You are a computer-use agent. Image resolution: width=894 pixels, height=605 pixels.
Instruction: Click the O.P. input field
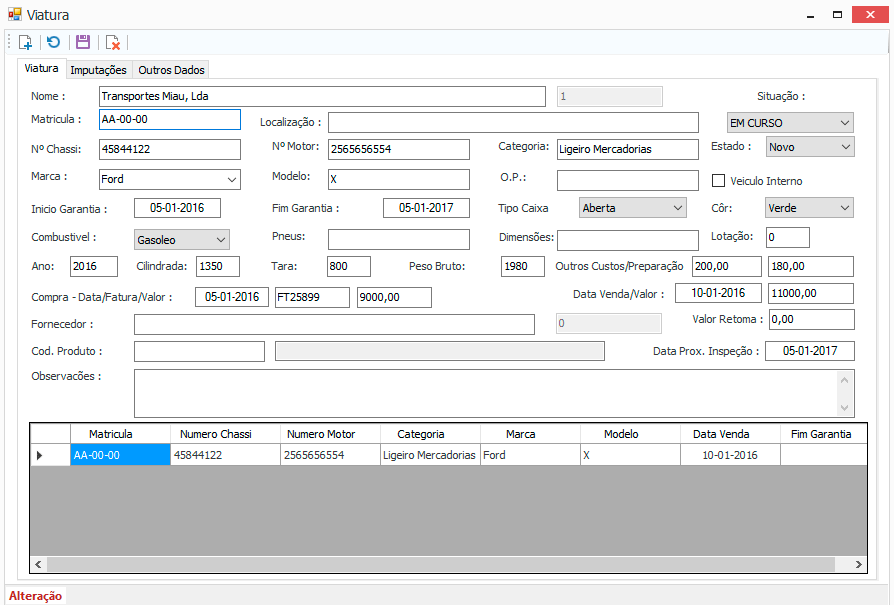(628, 180)
